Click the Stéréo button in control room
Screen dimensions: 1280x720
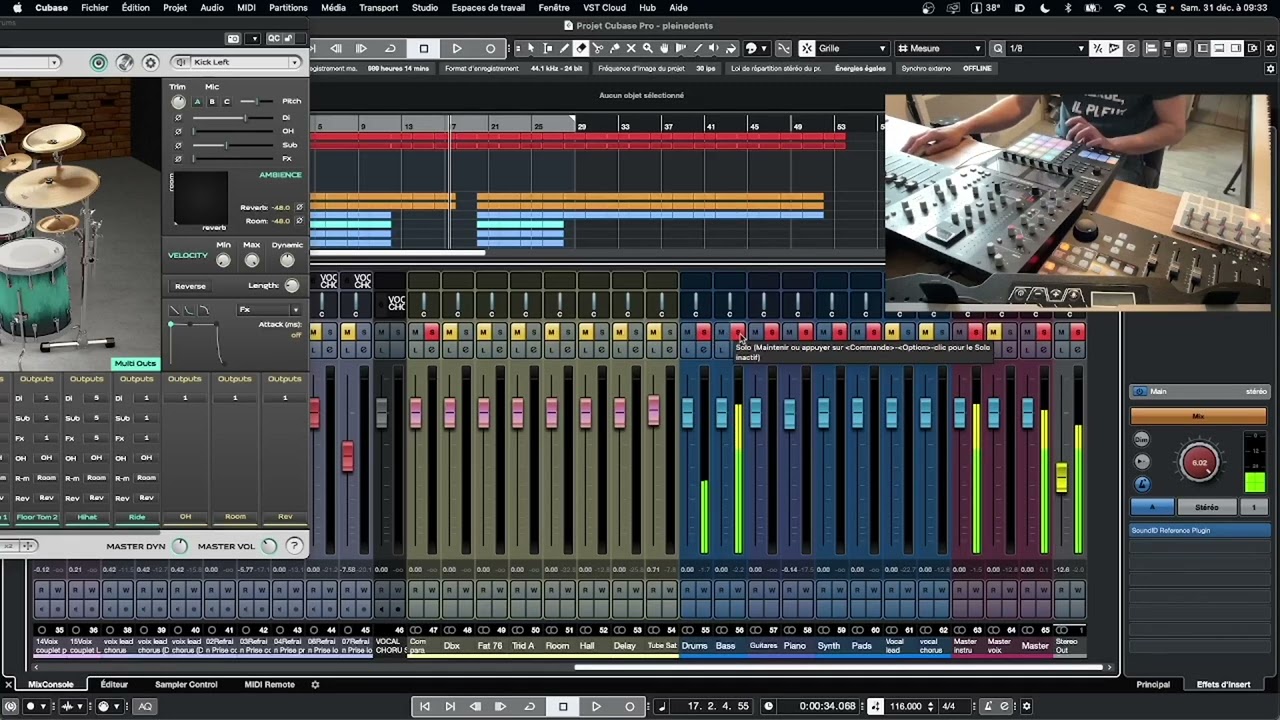coord(1207,508)
